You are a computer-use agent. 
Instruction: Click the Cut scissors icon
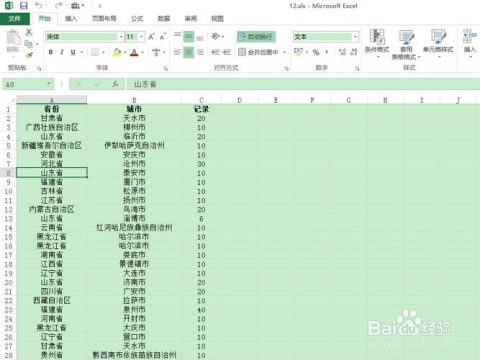[x=29, y=32]
